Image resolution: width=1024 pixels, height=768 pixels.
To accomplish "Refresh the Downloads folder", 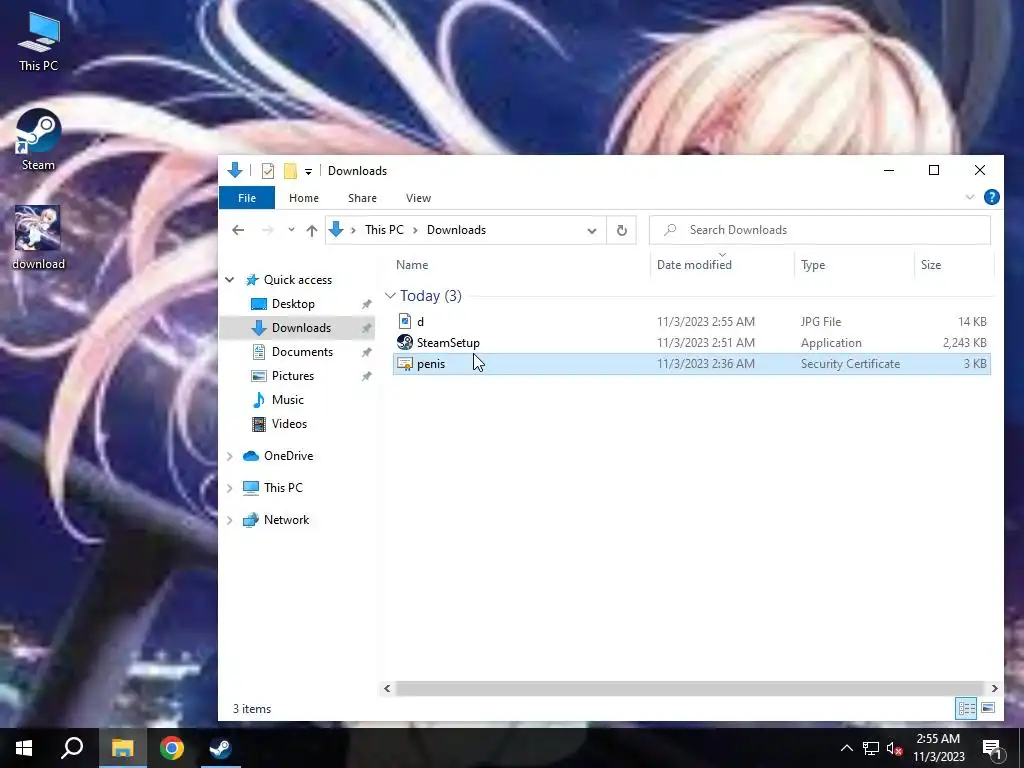I will point(622,231).
